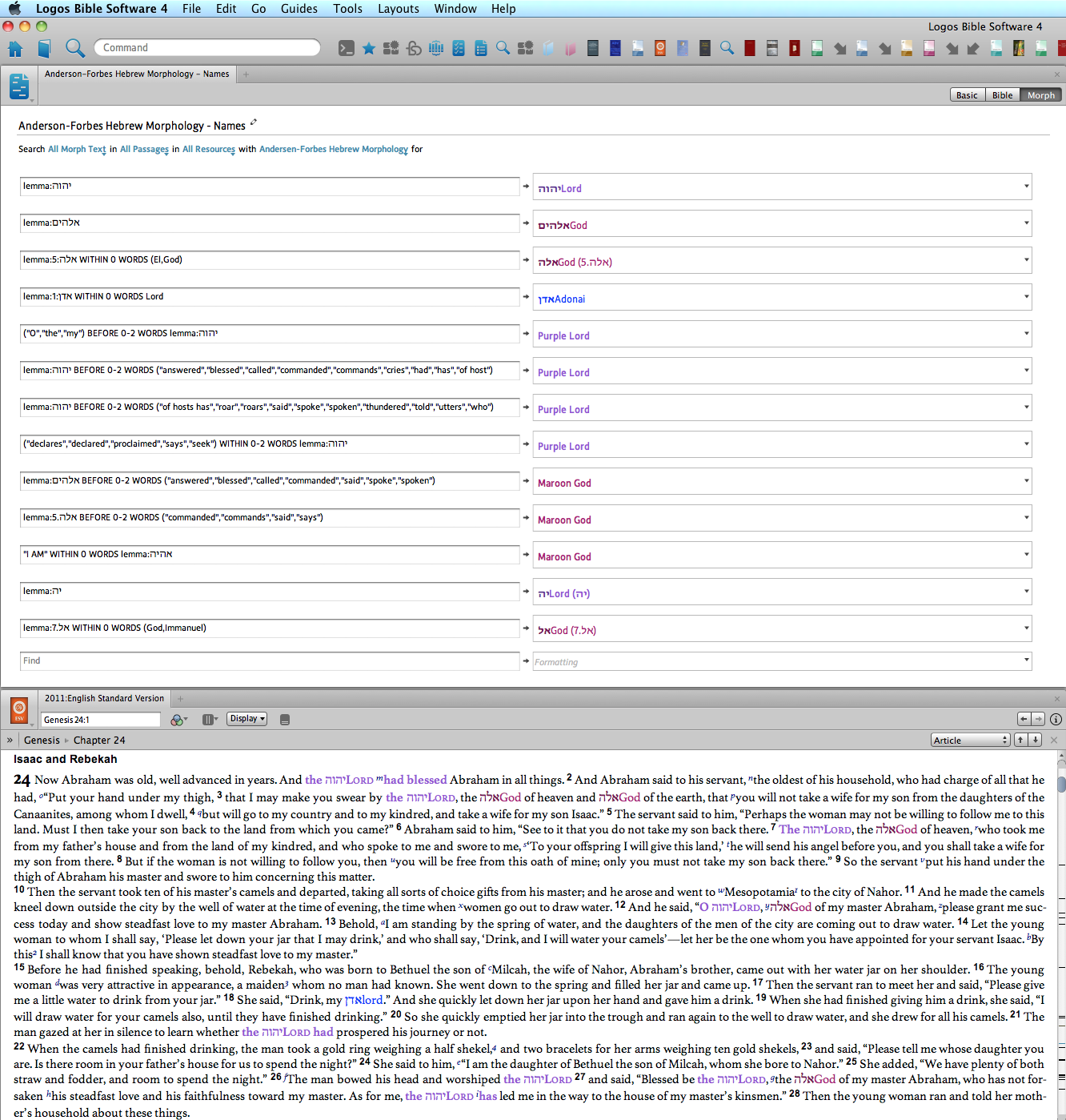
Task: Open the Help menu
Action: 503,9
